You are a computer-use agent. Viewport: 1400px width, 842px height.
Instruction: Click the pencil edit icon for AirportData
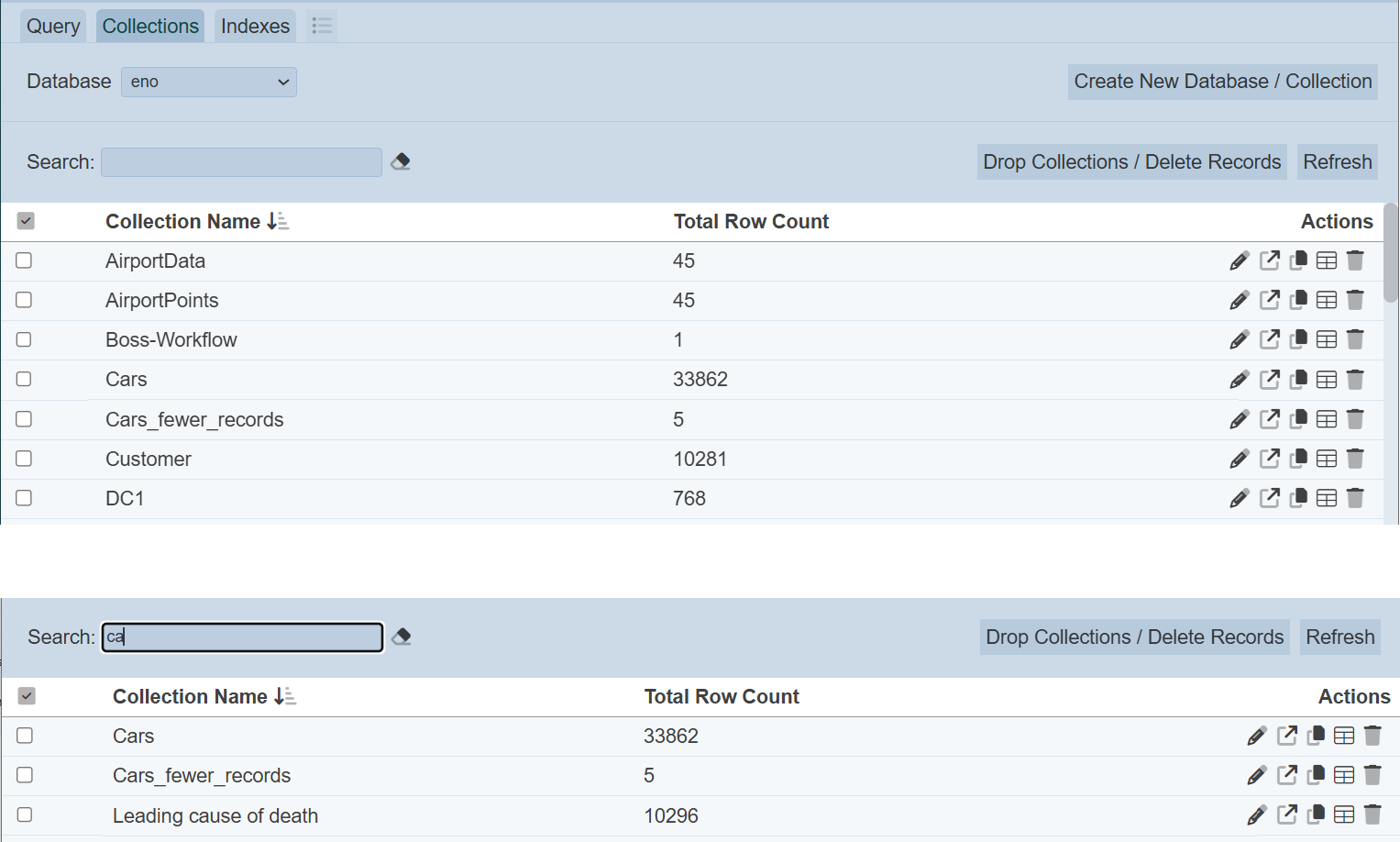click(1239, 261)
